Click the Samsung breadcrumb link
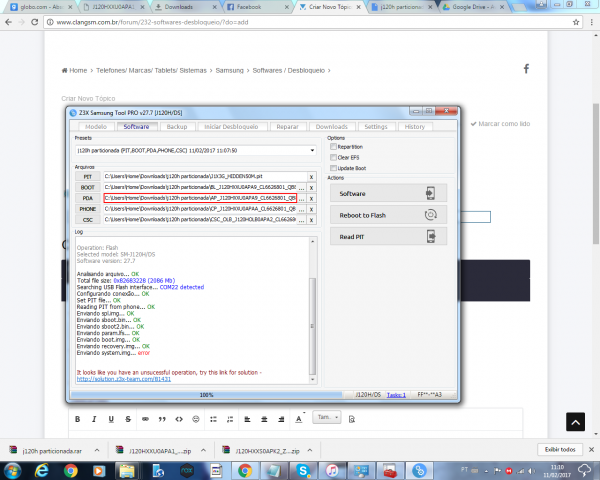The image size is (600, 480). (229, 70)
